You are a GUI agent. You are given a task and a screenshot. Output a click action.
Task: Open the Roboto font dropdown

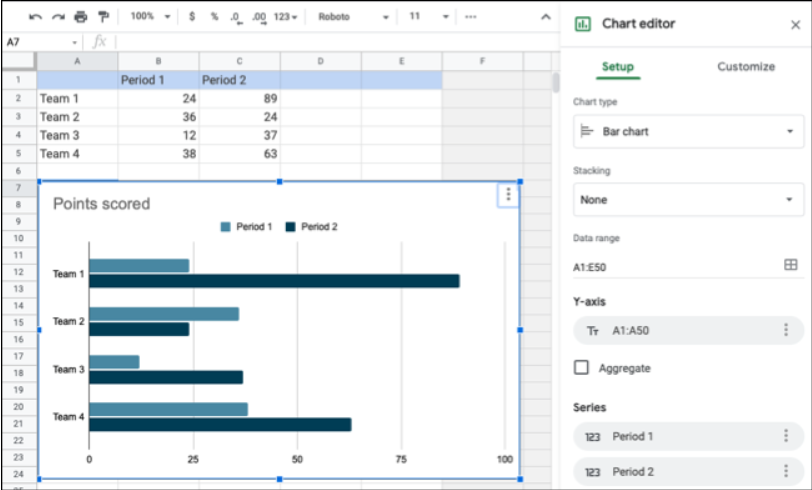(x=350, y=17)
